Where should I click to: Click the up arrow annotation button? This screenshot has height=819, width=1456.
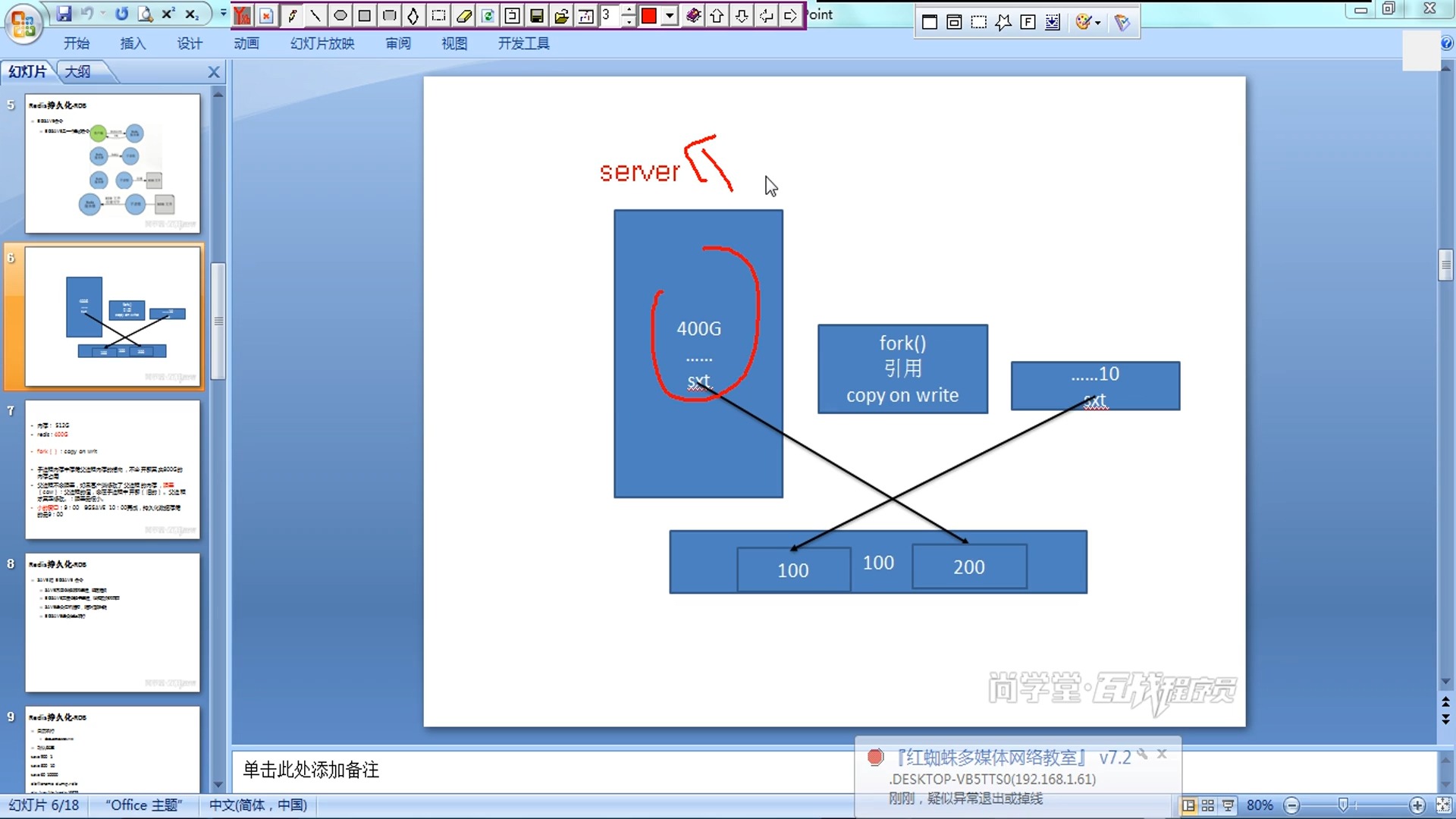click(717, 16)
